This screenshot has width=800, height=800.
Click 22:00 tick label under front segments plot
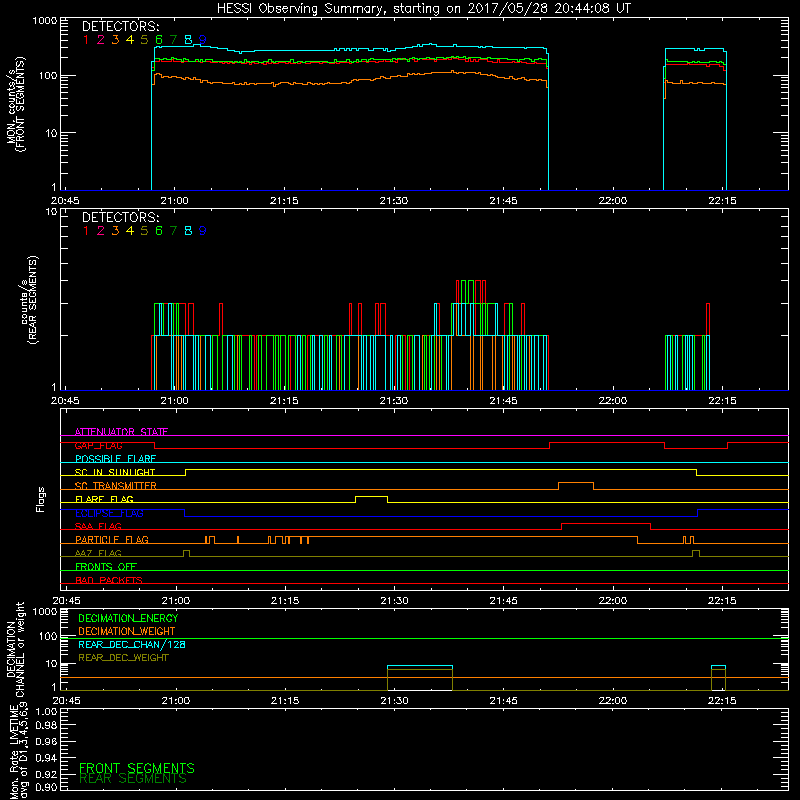(x=613, y=201)
